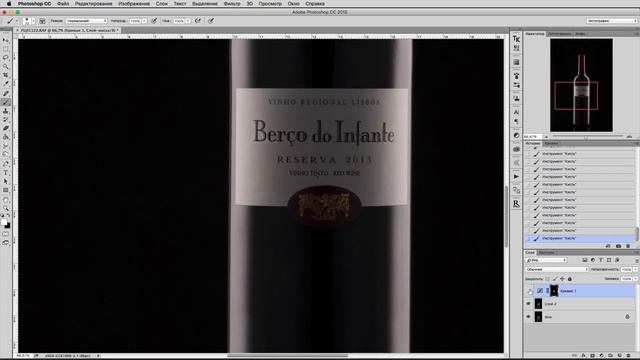Toggle lock image pixels brush icon
The image size is (640, 360).
[555, 279]
